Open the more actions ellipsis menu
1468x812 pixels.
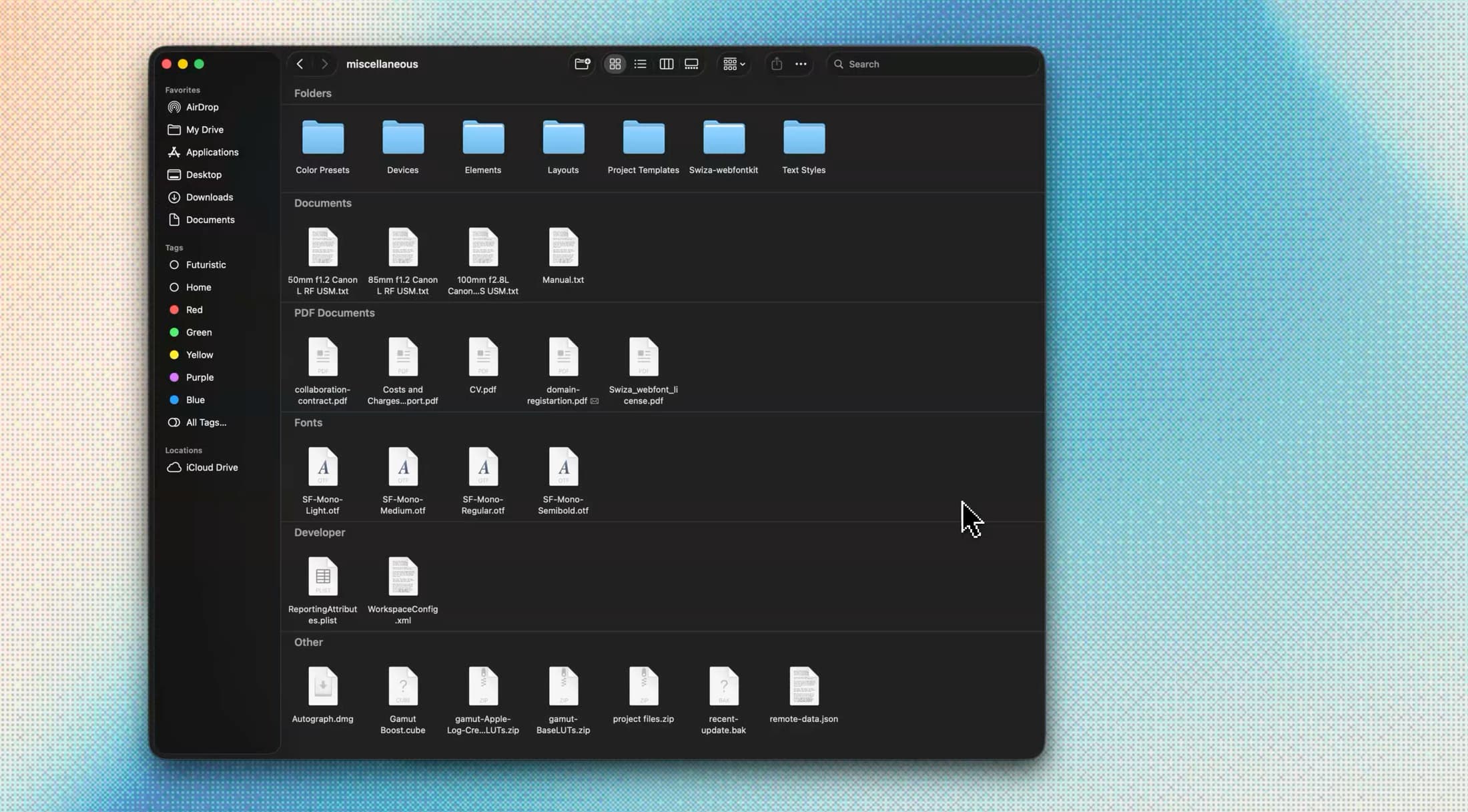click(x=801, y=64)
